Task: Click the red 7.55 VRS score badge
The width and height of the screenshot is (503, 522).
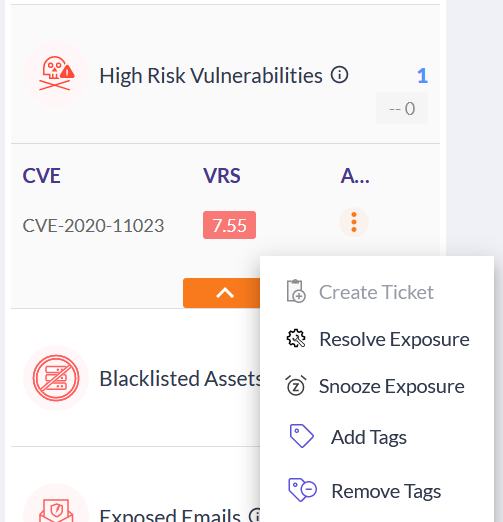Action: 229,225
